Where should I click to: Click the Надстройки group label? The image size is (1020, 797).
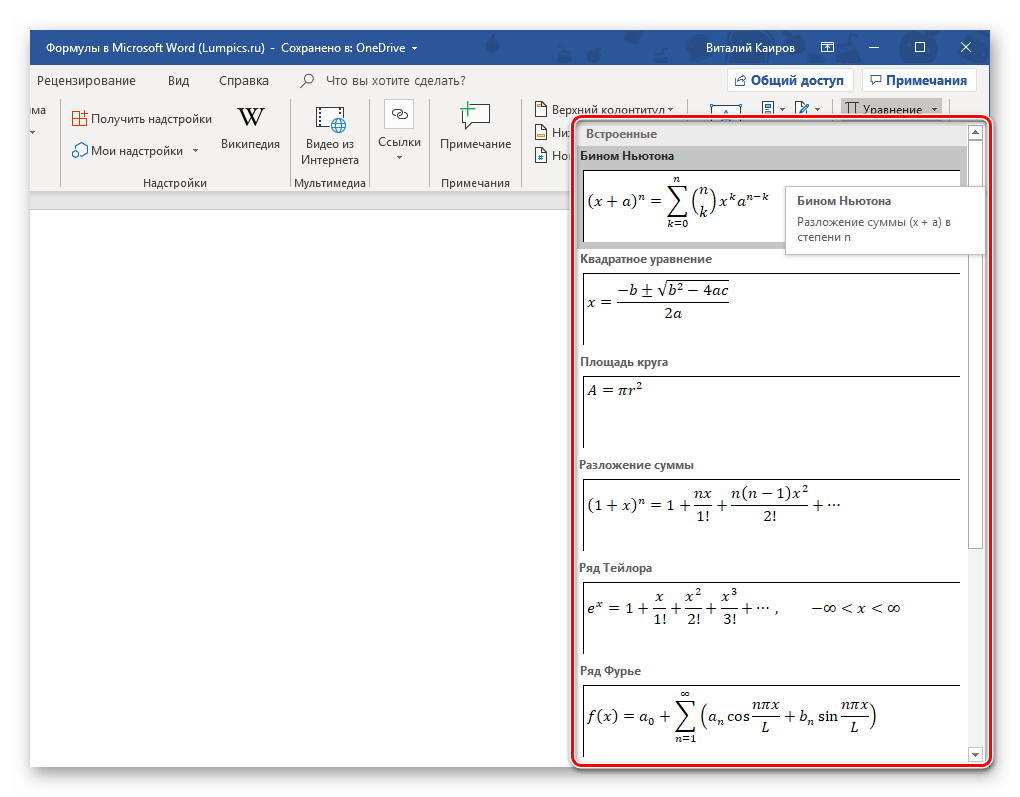click(175, 183)
